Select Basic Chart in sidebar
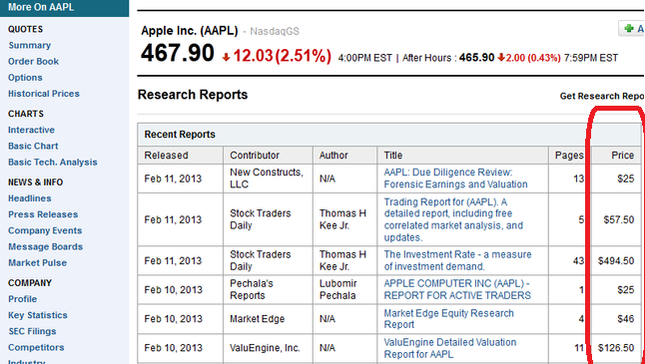The width and height of the screenshot is (645, 364). (33, 146)
